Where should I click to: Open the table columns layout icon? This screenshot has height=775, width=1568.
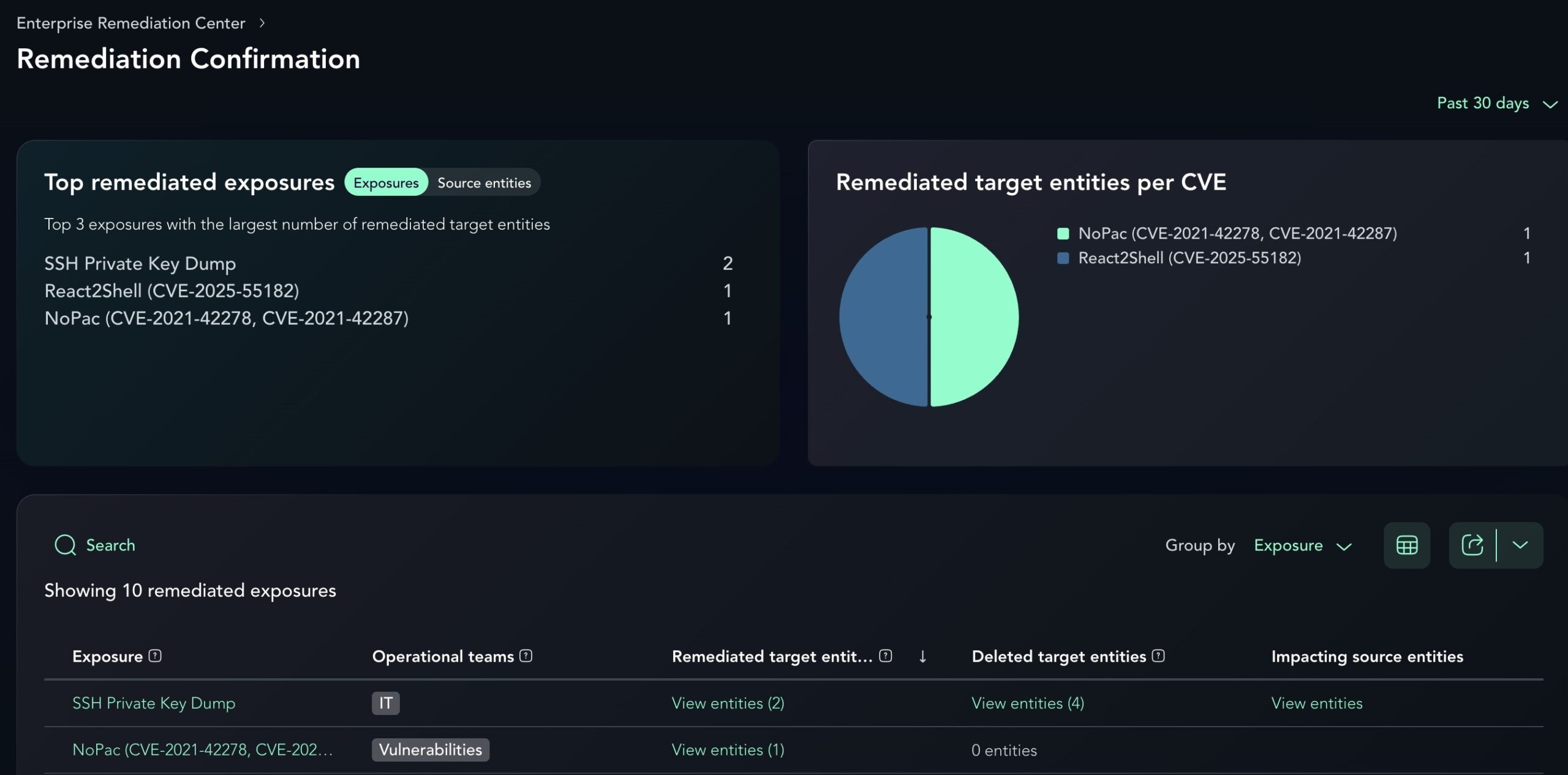[1406, 545]
